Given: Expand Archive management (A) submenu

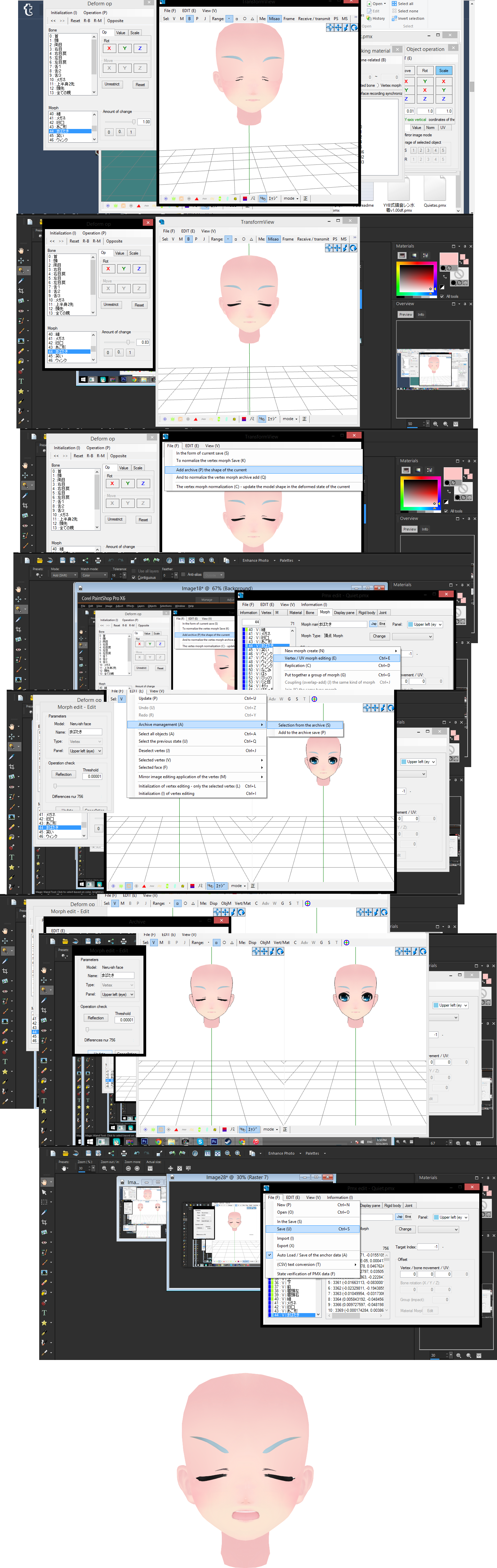Looking at the screenshot, I should click(197, 724).
